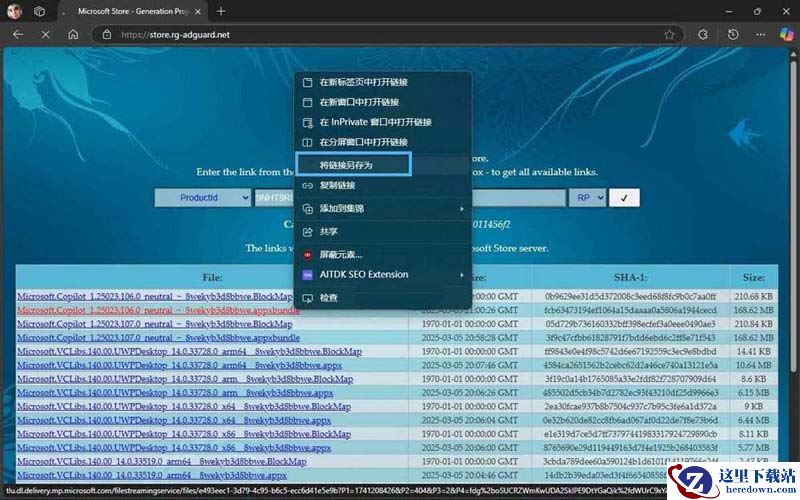800x500 pixels.
Task: Open VCLibs UWPDesktop 14.0.33728.0 x64 appx link
Action: click(x=174, y=420)
